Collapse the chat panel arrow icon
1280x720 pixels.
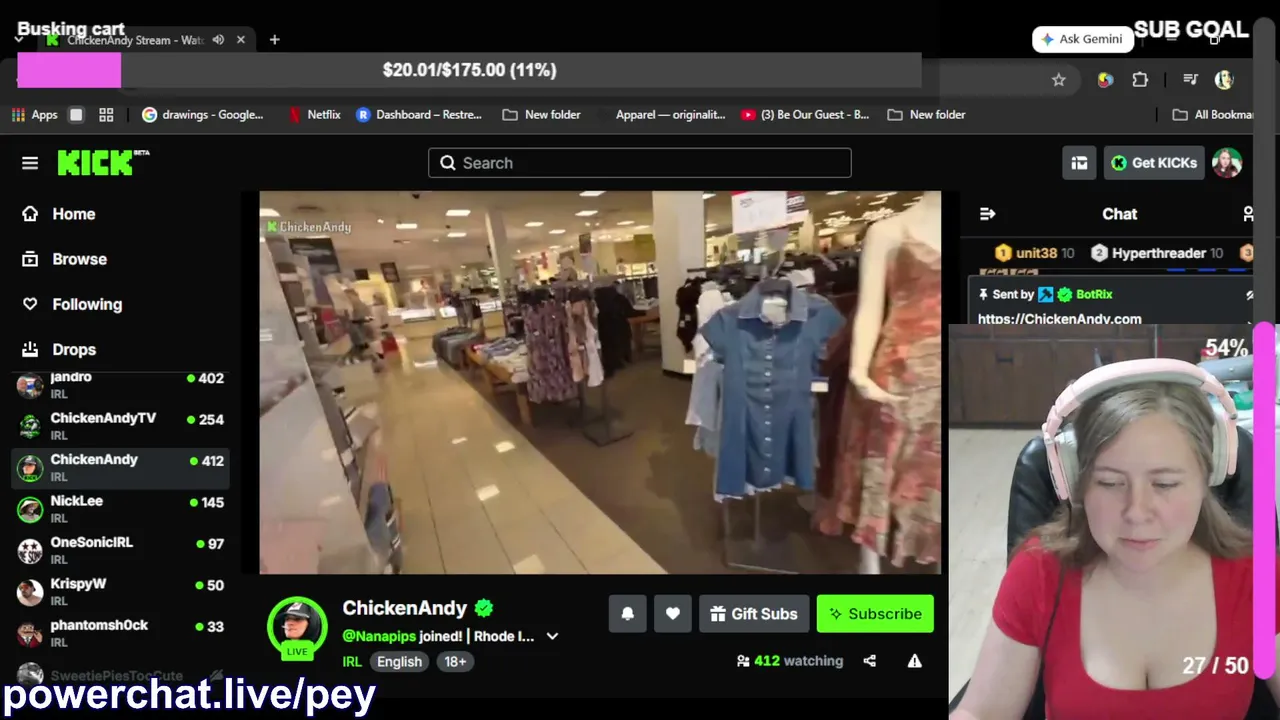click(988, 214)
